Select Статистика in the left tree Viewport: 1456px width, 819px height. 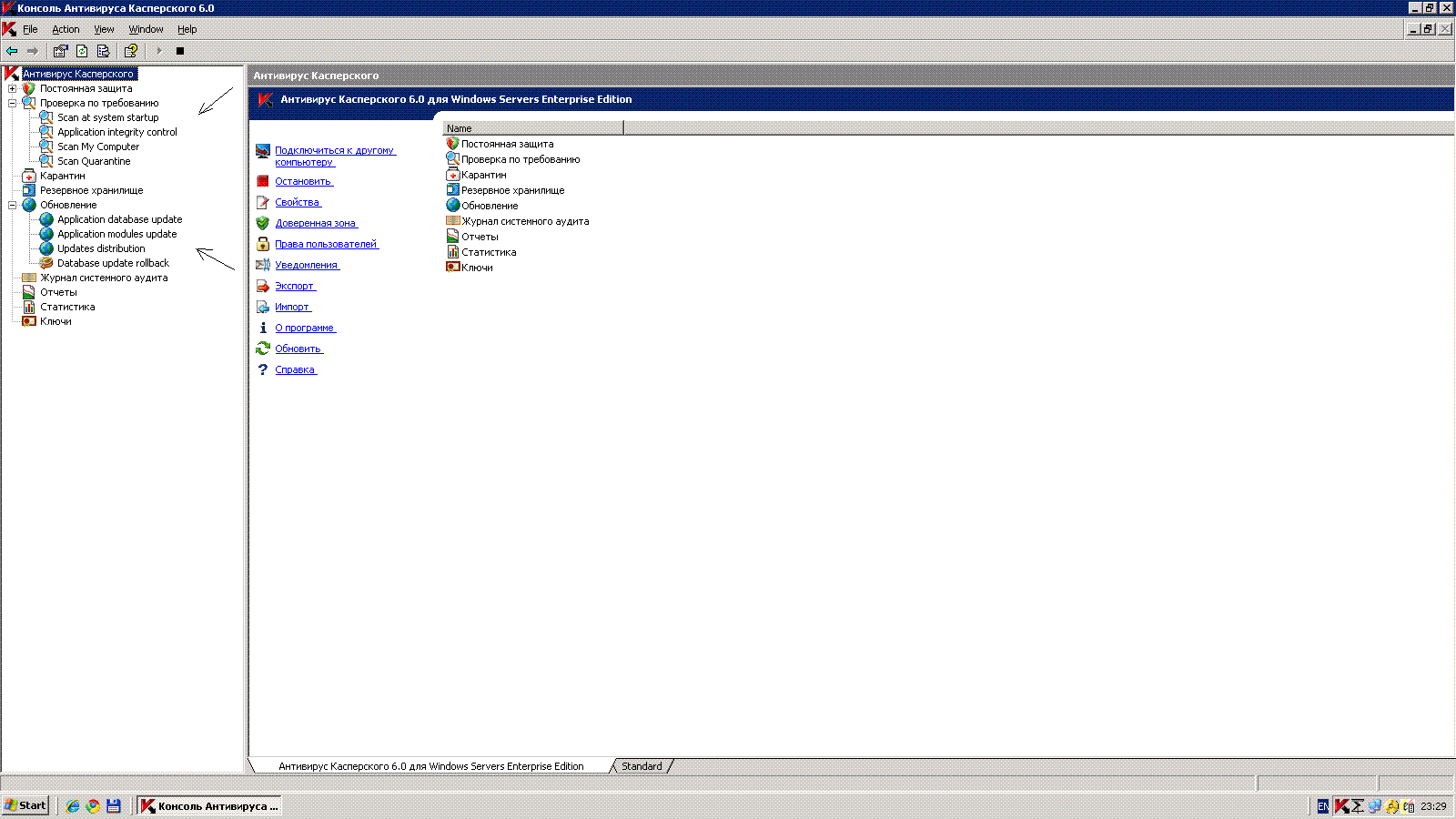pos(67,307)
